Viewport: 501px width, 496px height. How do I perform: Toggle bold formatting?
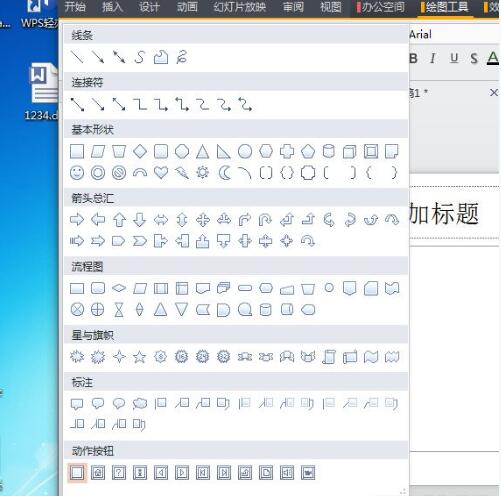tap(413, 59)
